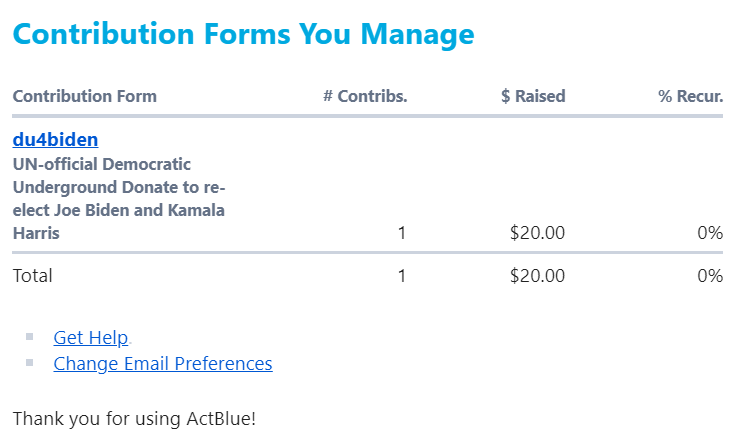Image resolution: width=740 pixels, height=437 pixels.
Task: Click the divider line below the column headers
Action: pyautogui.click(x=367, y=117)
